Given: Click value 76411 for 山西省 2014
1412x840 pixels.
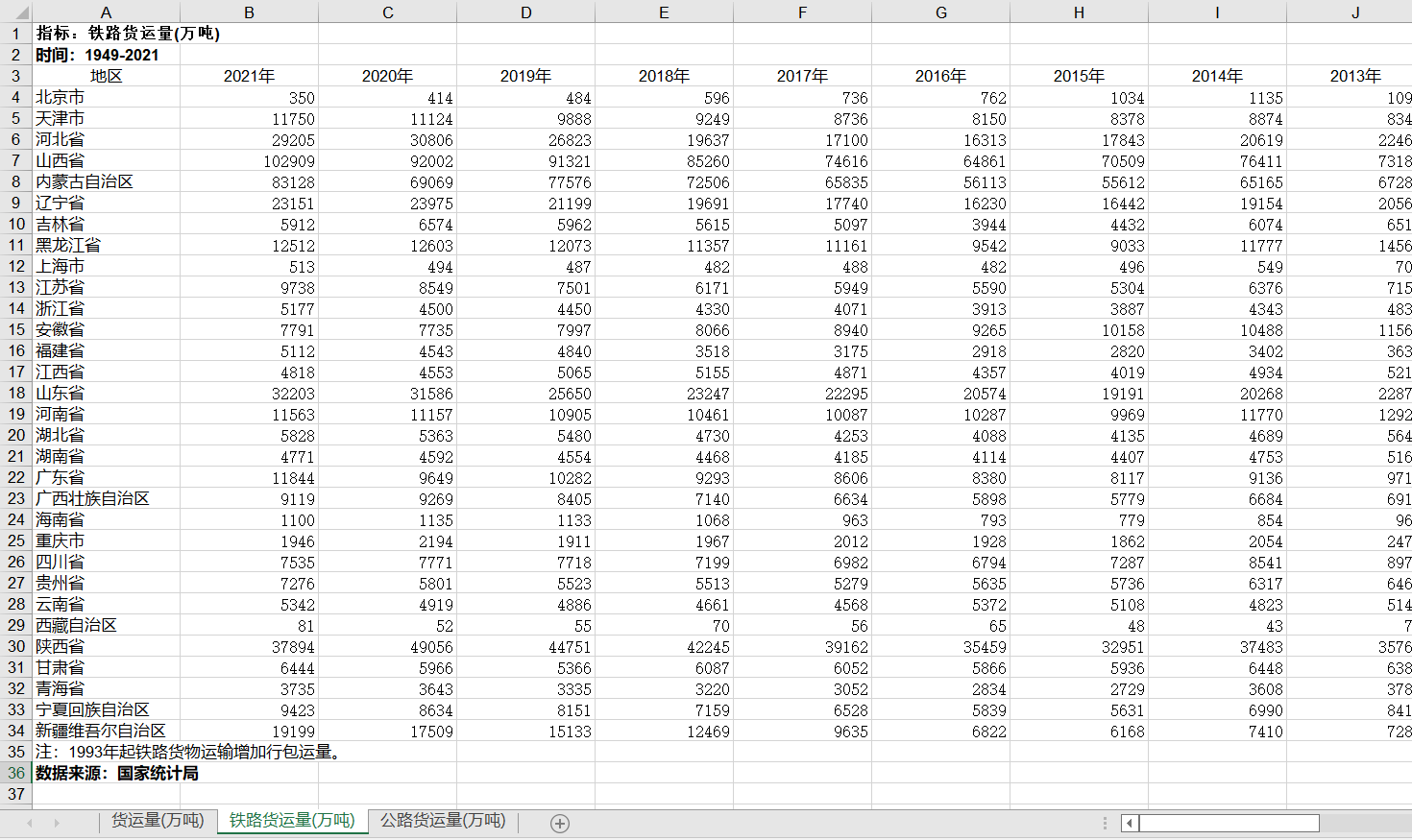Looking at the screenshot, I should pos(1217,160).
